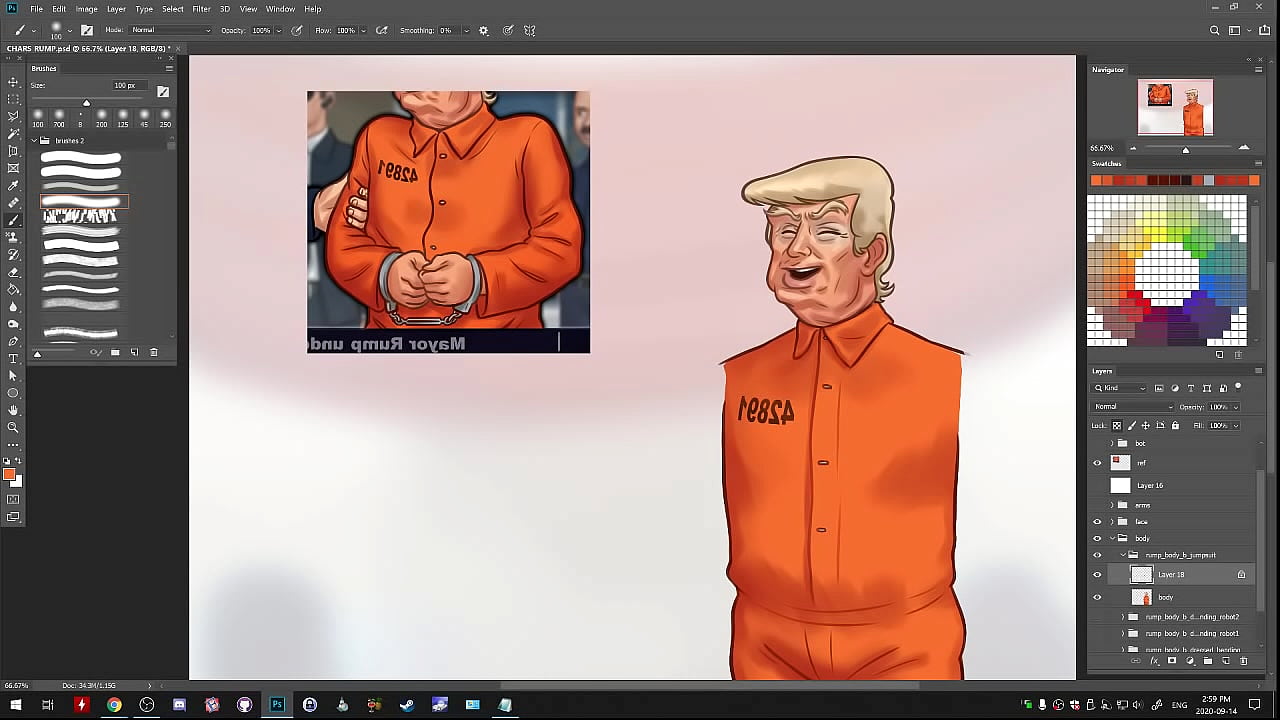Open the layer blend mode dropdown showing Normal

click(1132, 407)
